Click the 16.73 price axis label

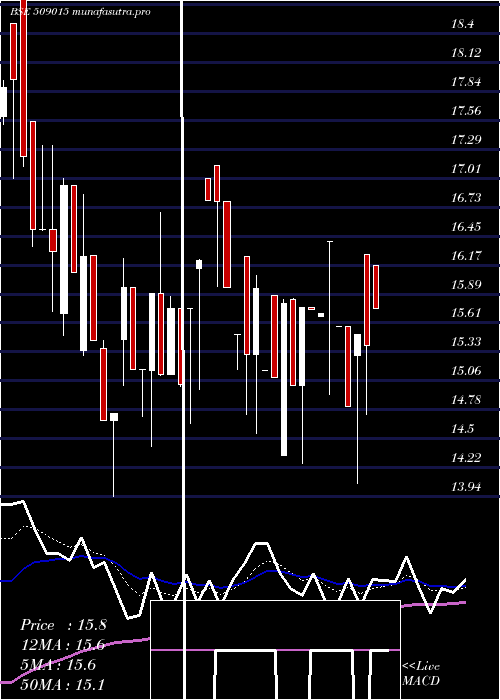pos(466,197)
